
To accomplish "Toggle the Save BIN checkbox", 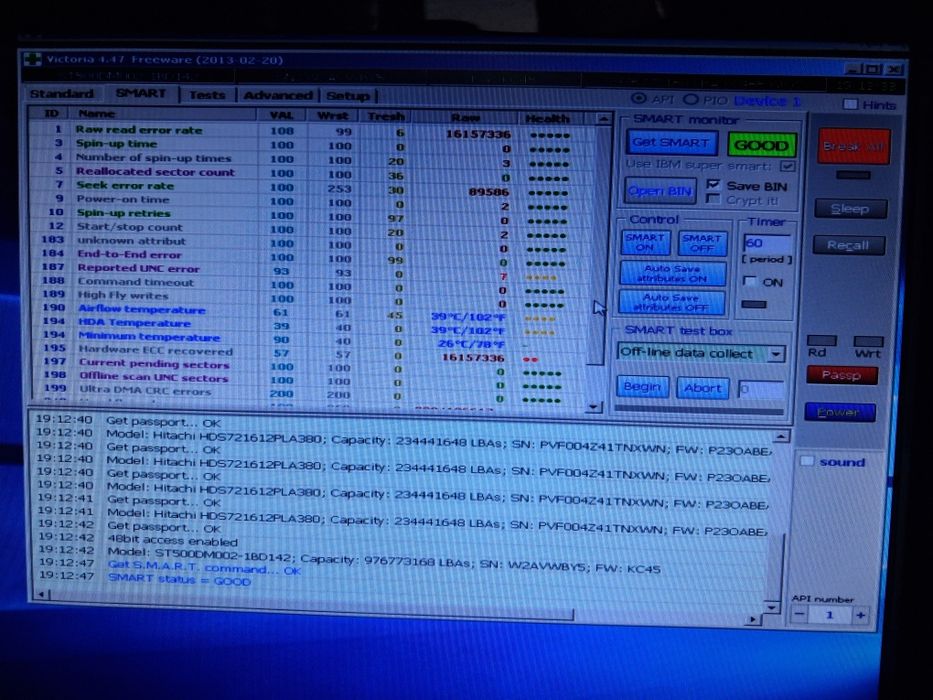I will click(x=713, y=185).
